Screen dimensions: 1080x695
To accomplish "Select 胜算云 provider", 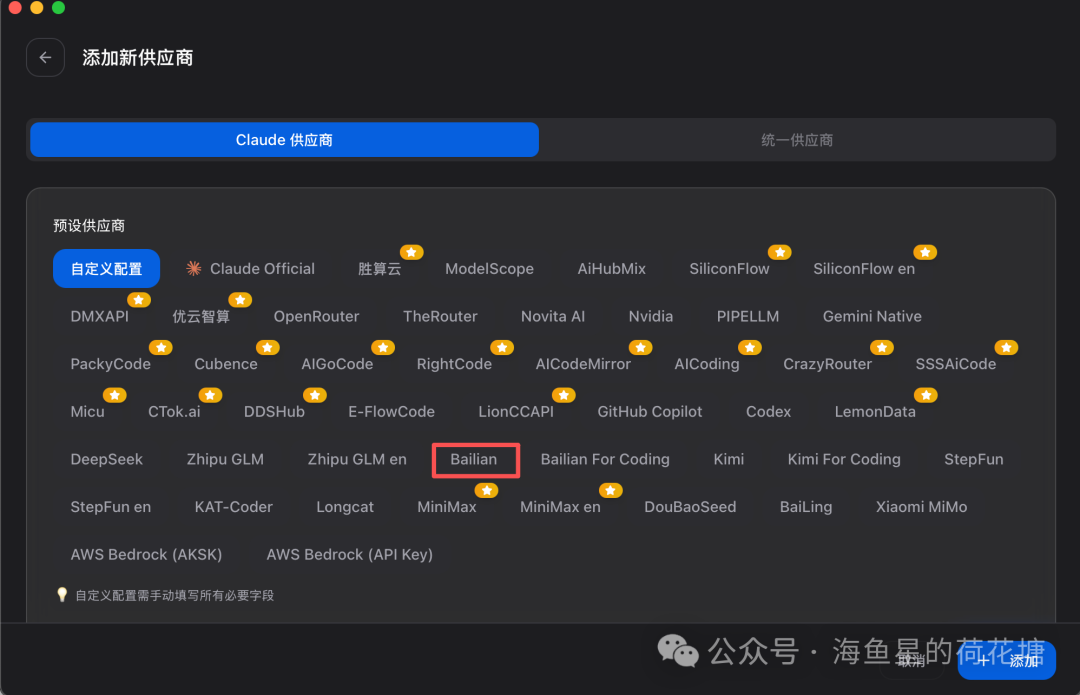I will pyautogui.click(x=380, y=269).
